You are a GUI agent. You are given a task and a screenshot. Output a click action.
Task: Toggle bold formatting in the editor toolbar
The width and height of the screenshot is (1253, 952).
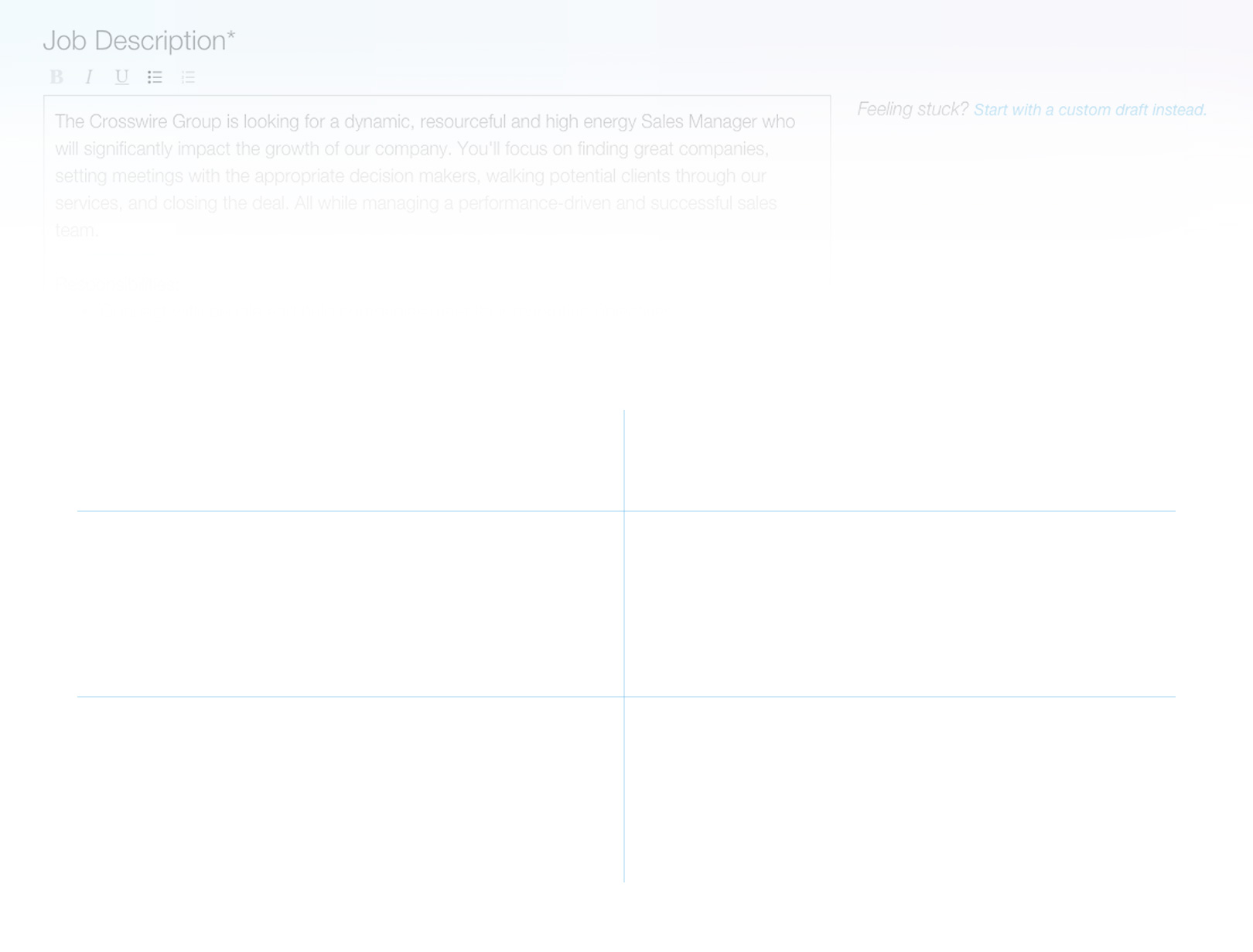point(56,77)
